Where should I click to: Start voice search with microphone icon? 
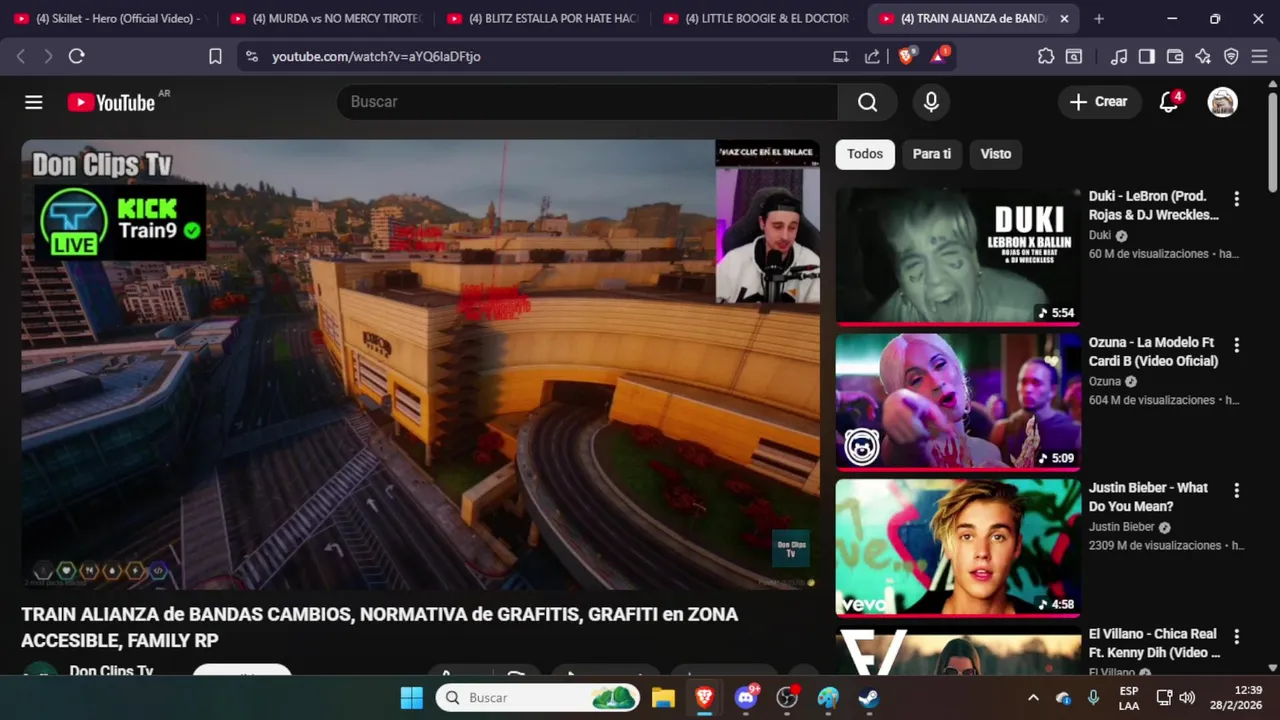tap(931, 102)
